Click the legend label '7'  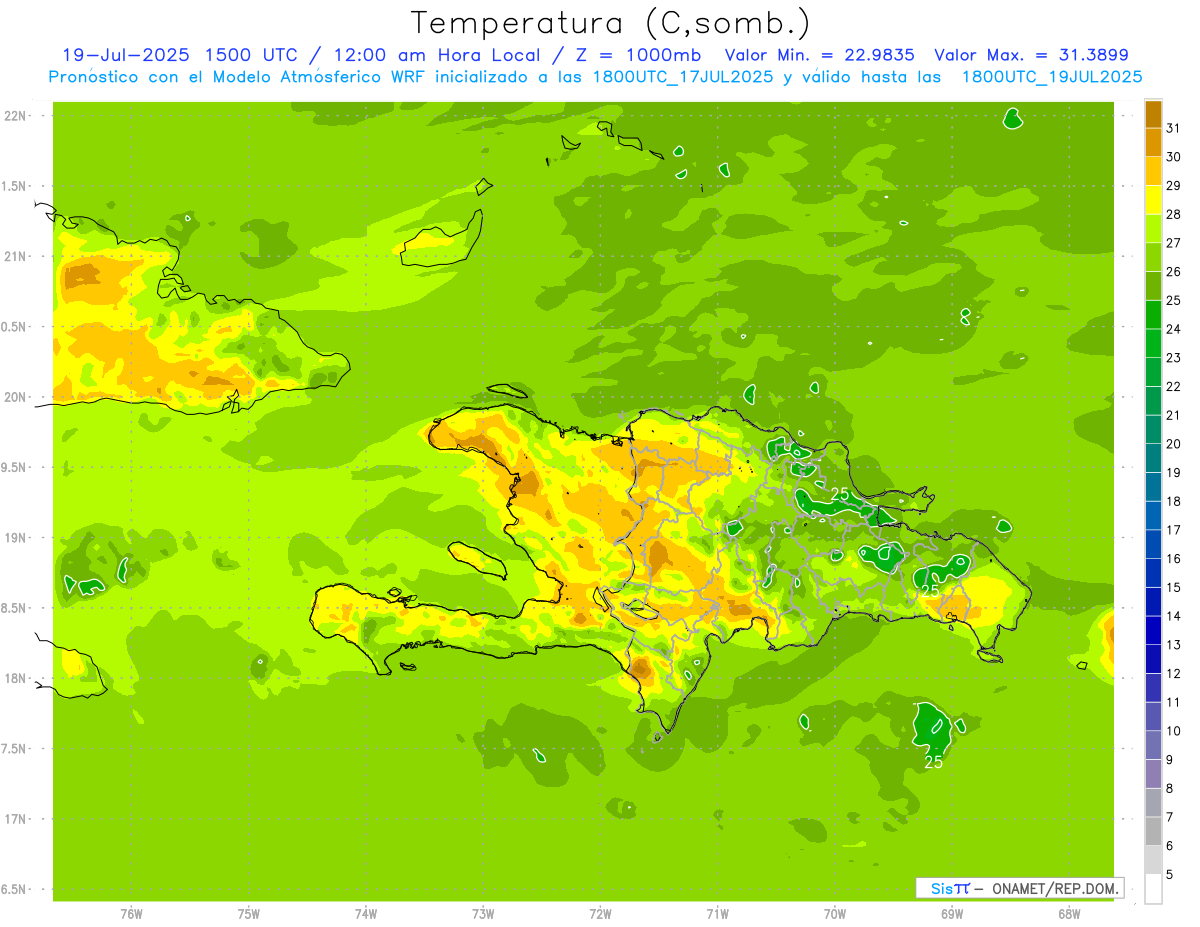tap(1169, 817)
